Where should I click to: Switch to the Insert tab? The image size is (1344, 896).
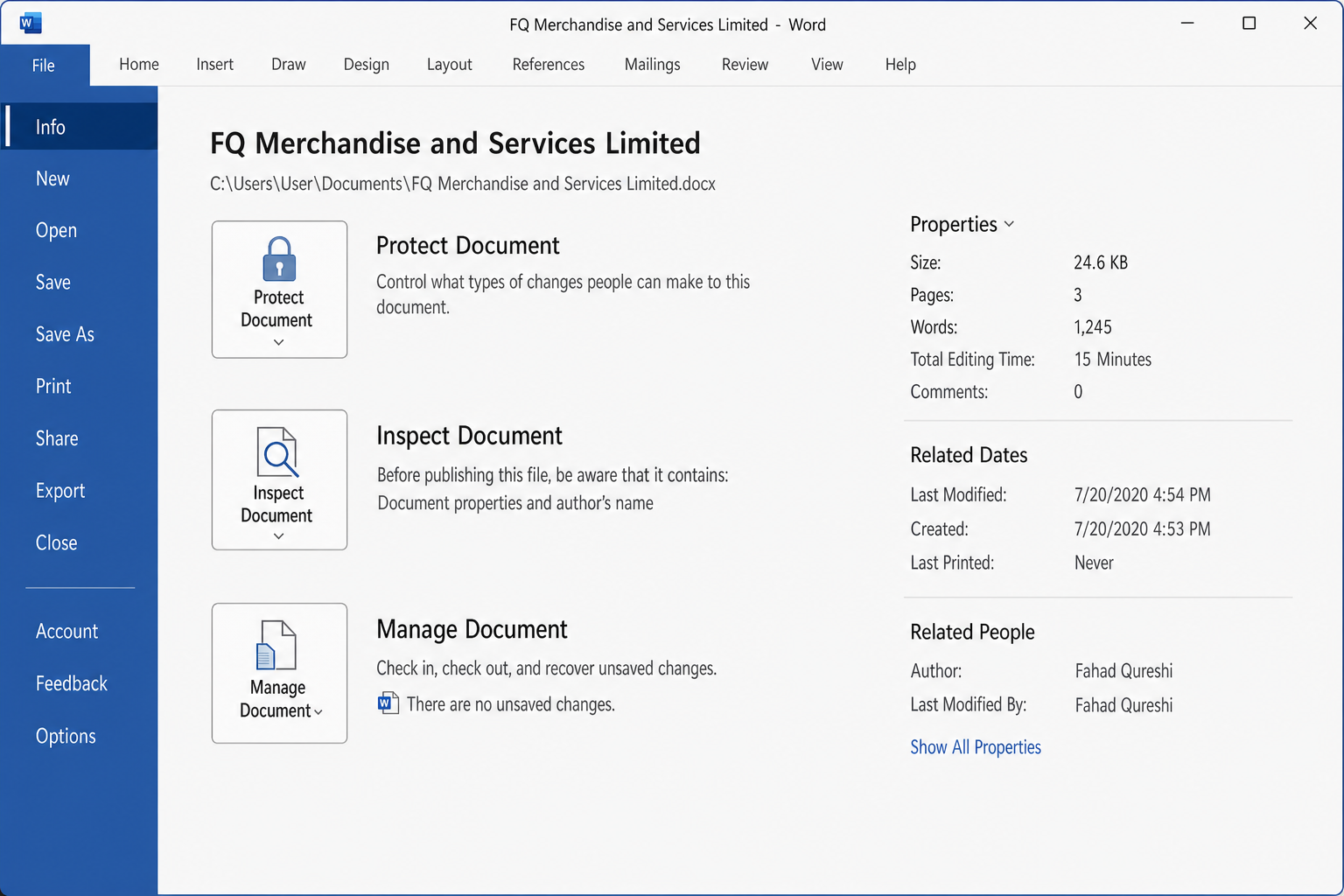click(215, 65)
